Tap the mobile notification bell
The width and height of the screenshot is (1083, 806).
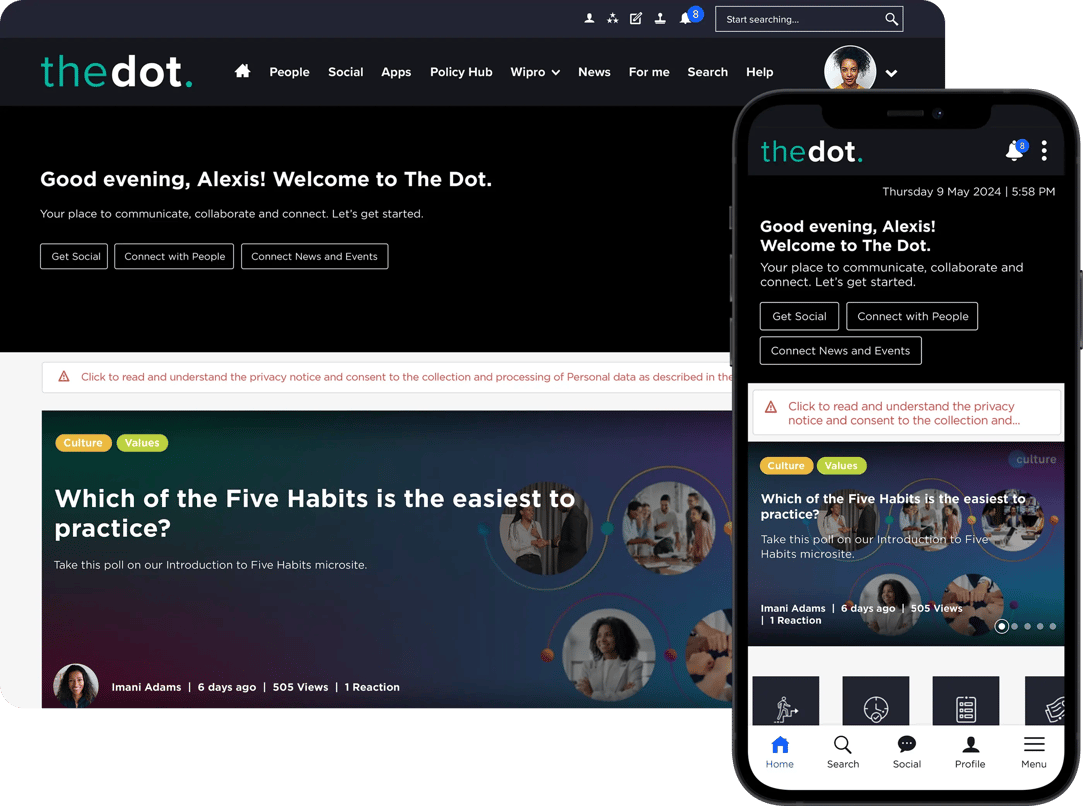click(1015, 151)
